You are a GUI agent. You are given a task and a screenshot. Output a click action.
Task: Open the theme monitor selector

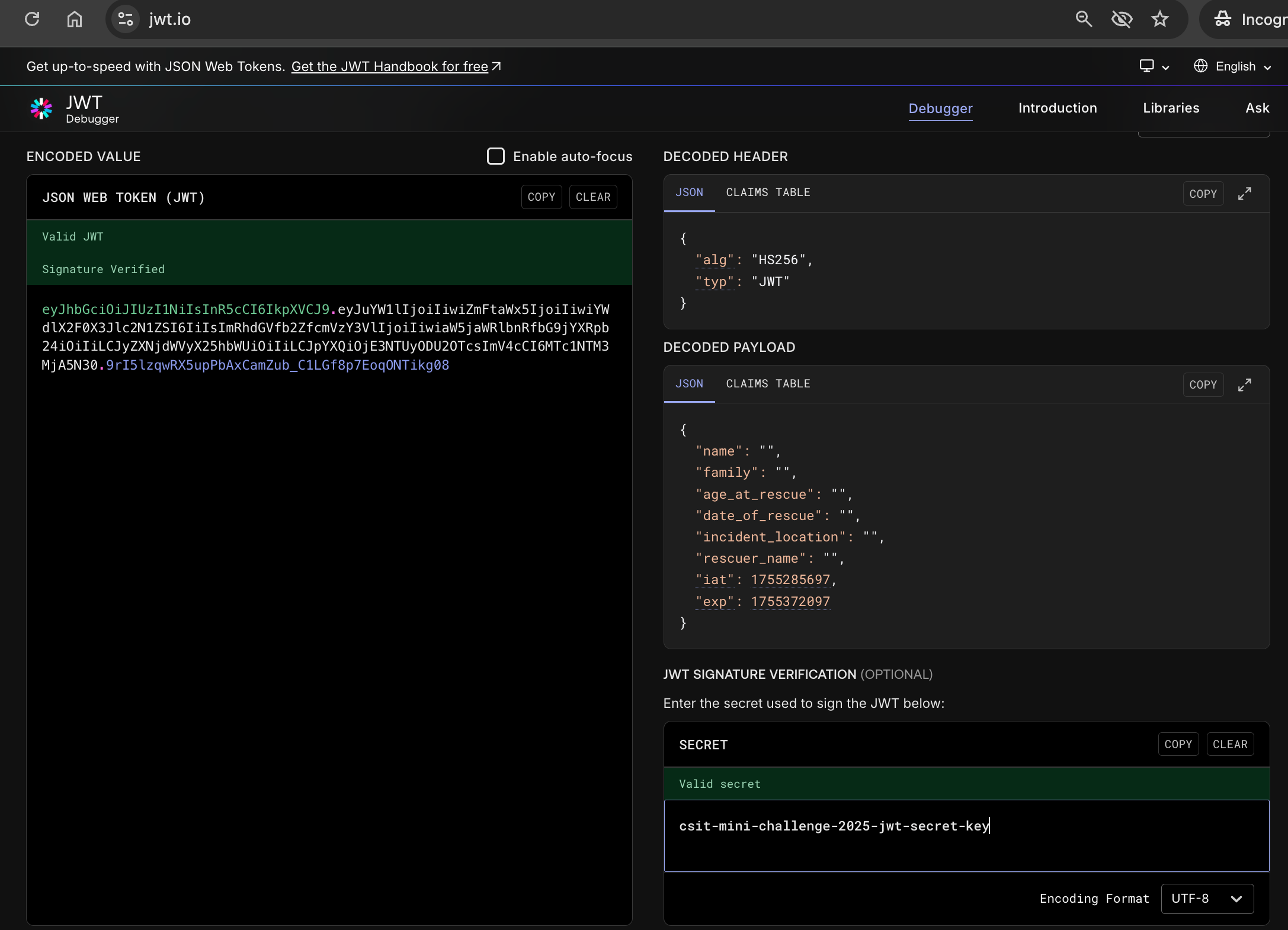1154,66
